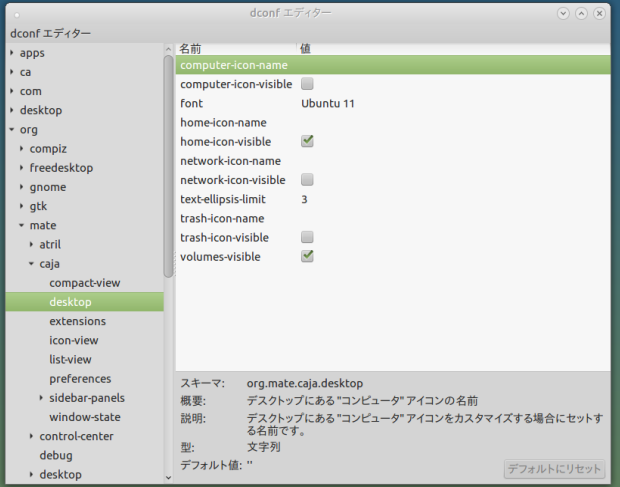Click the tree panel vertical scrollbar thumb
The width and height of the screenshot is (620, 487).
(x=168, y=166)
